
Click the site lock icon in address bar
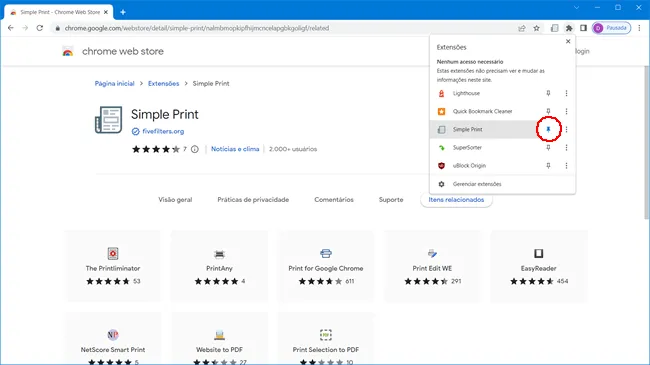[x=58, y=28]
